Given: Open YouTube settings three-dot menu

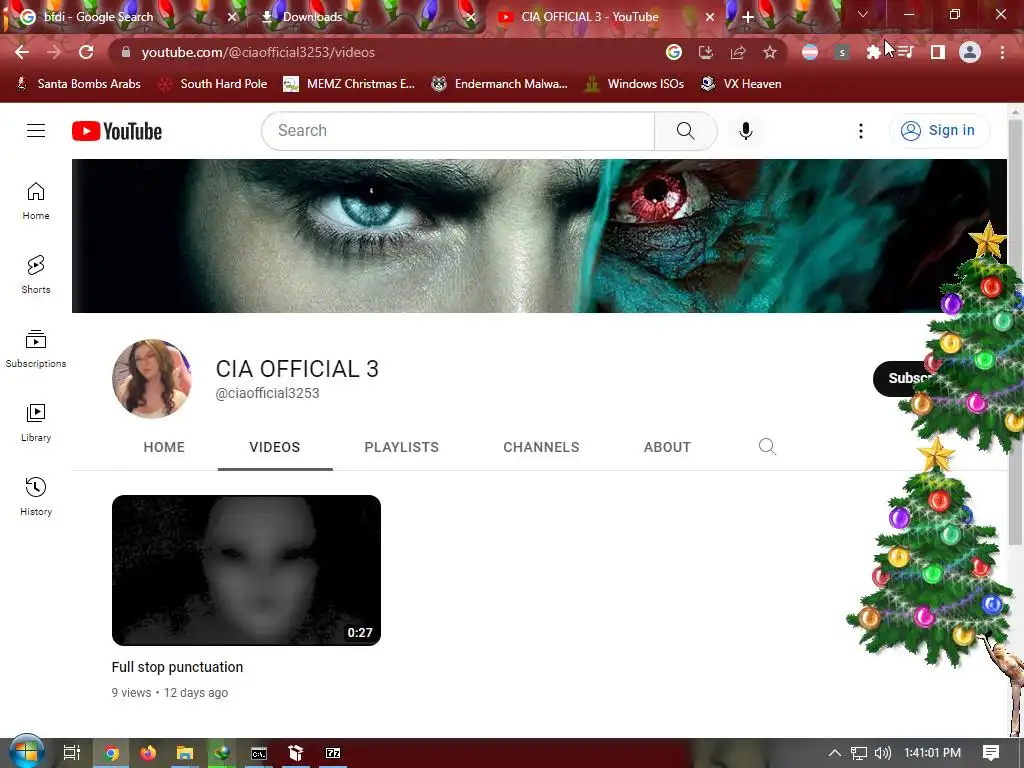Looking at the screenshot, I should click(x=861, y=131).
